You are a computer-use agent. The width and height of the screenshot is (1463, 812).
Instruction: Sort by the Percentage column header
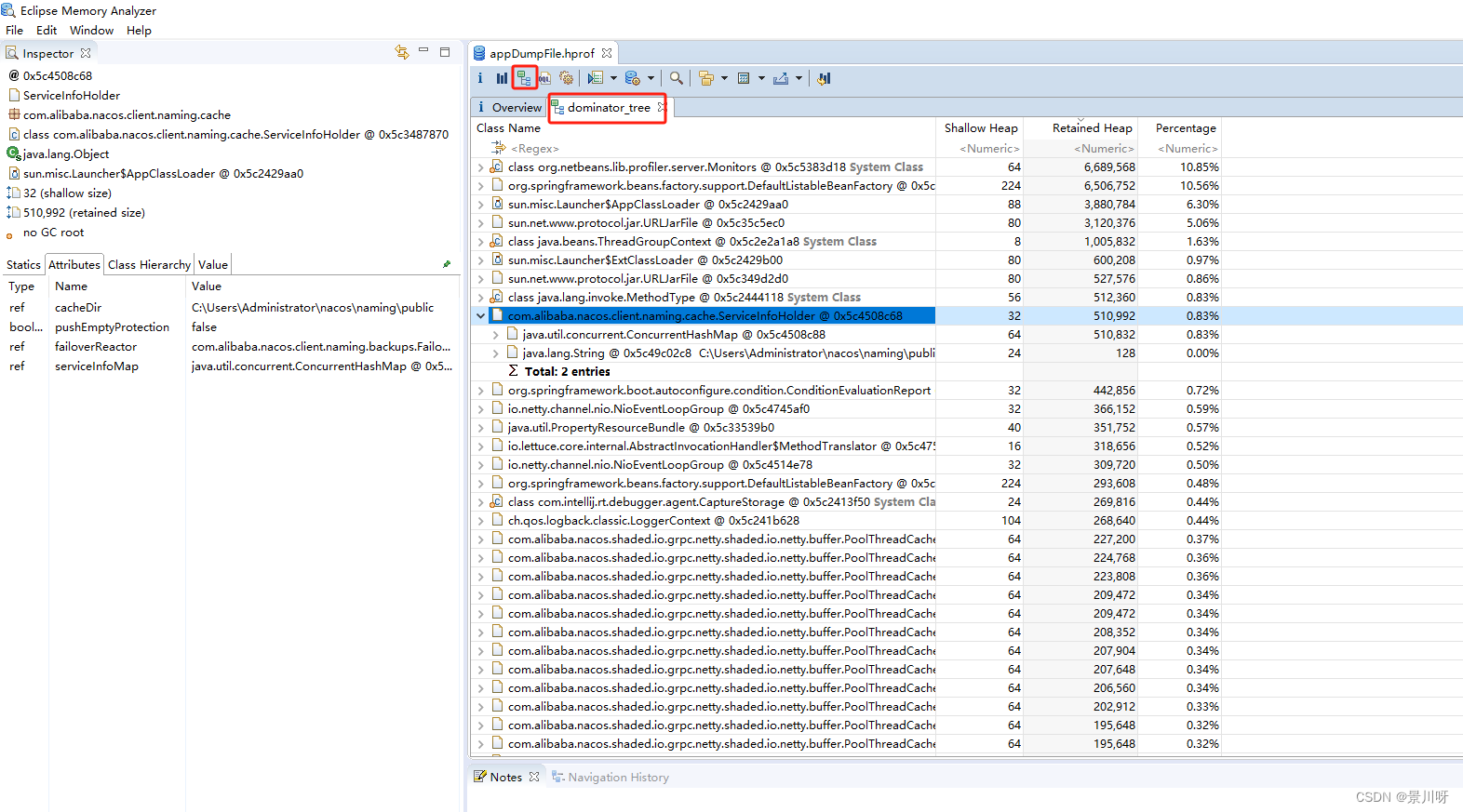coord(1179,128)
